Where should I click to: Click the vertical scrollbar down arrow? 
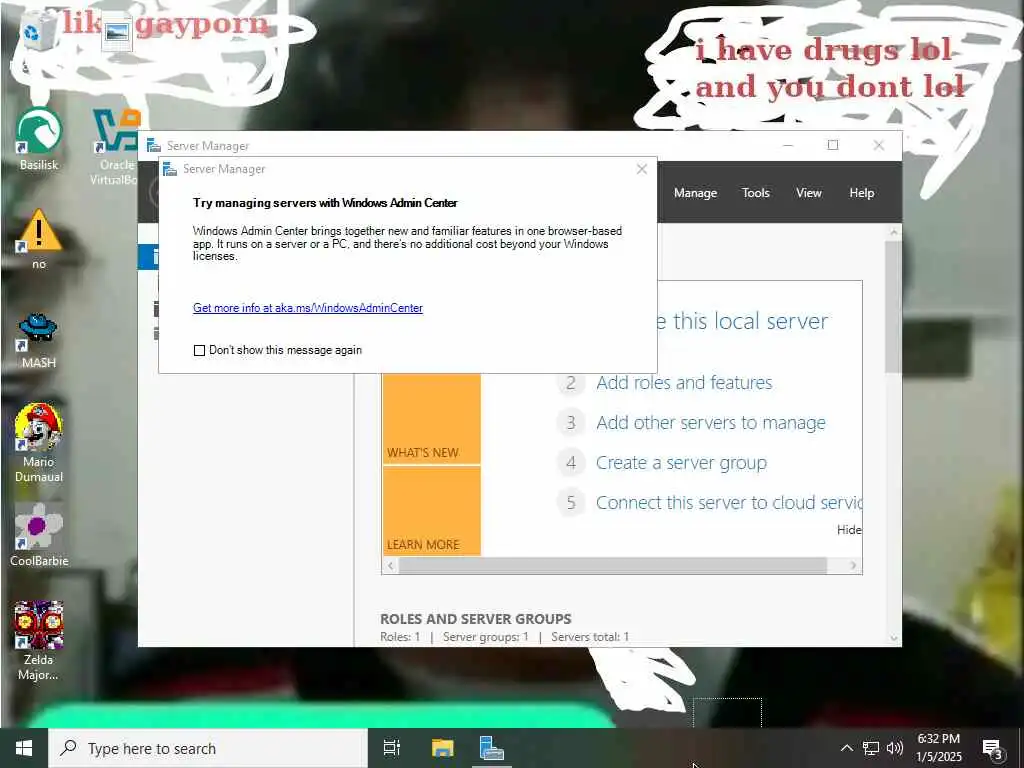pos(893,639)
